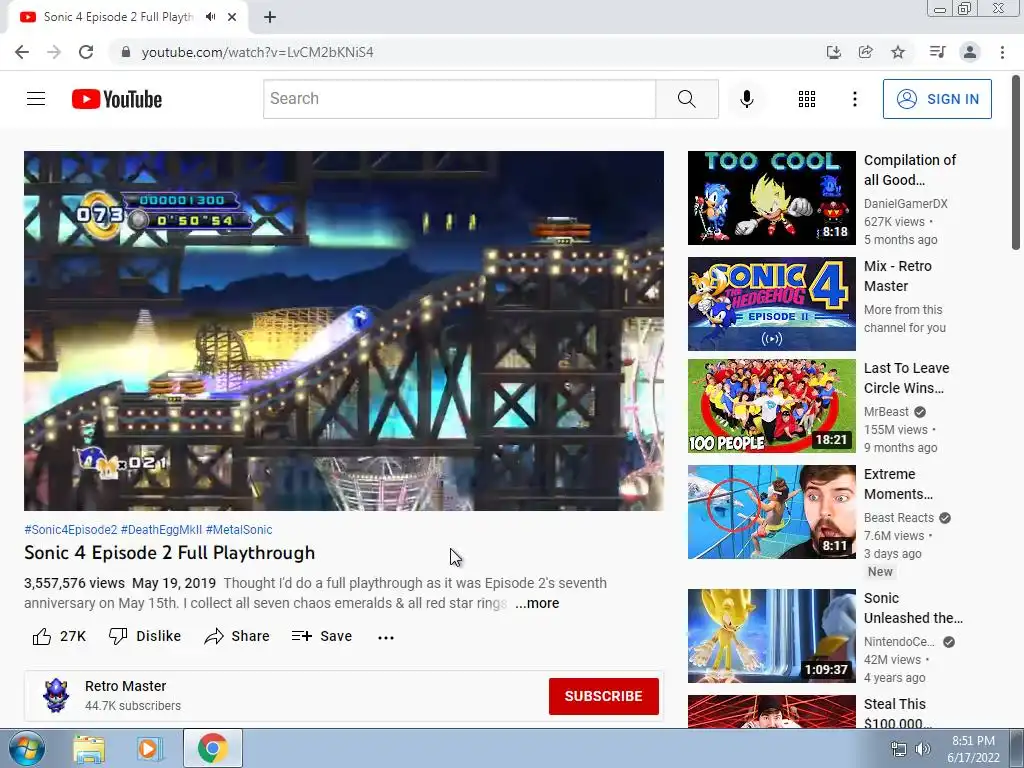Open the #MetalSonic hashtag link
The height and width of the screenshot is (768, 1024).
(239, 530)
